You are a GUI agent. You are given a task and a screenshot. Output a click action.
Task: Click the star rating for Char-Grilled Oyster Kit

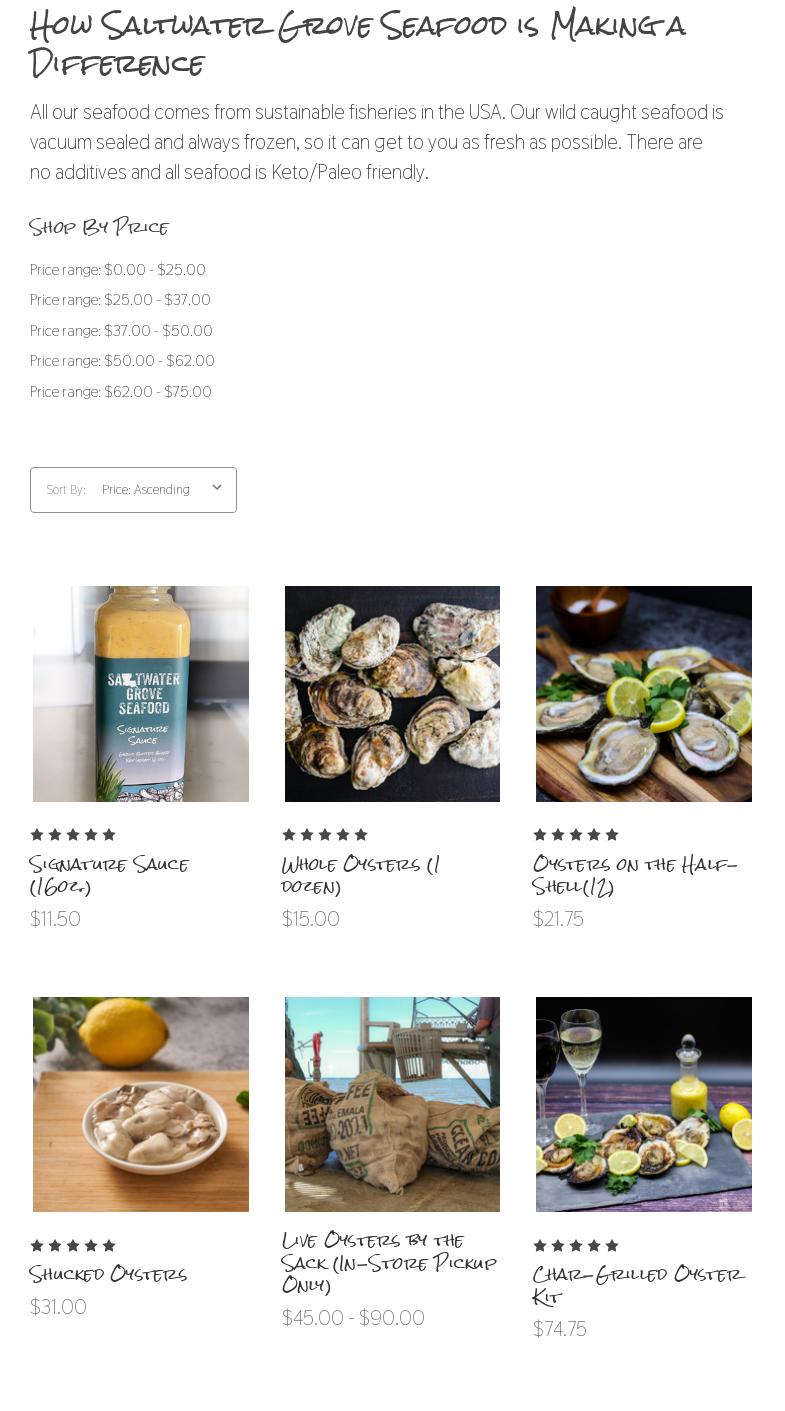(576, 1246)
